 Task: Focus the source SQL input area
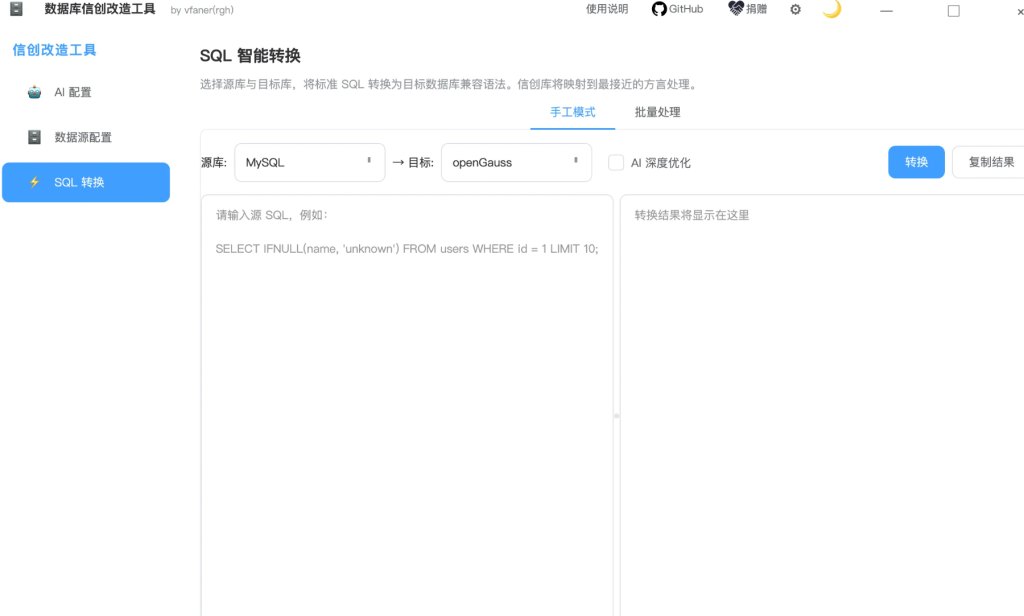pos(407,405)
